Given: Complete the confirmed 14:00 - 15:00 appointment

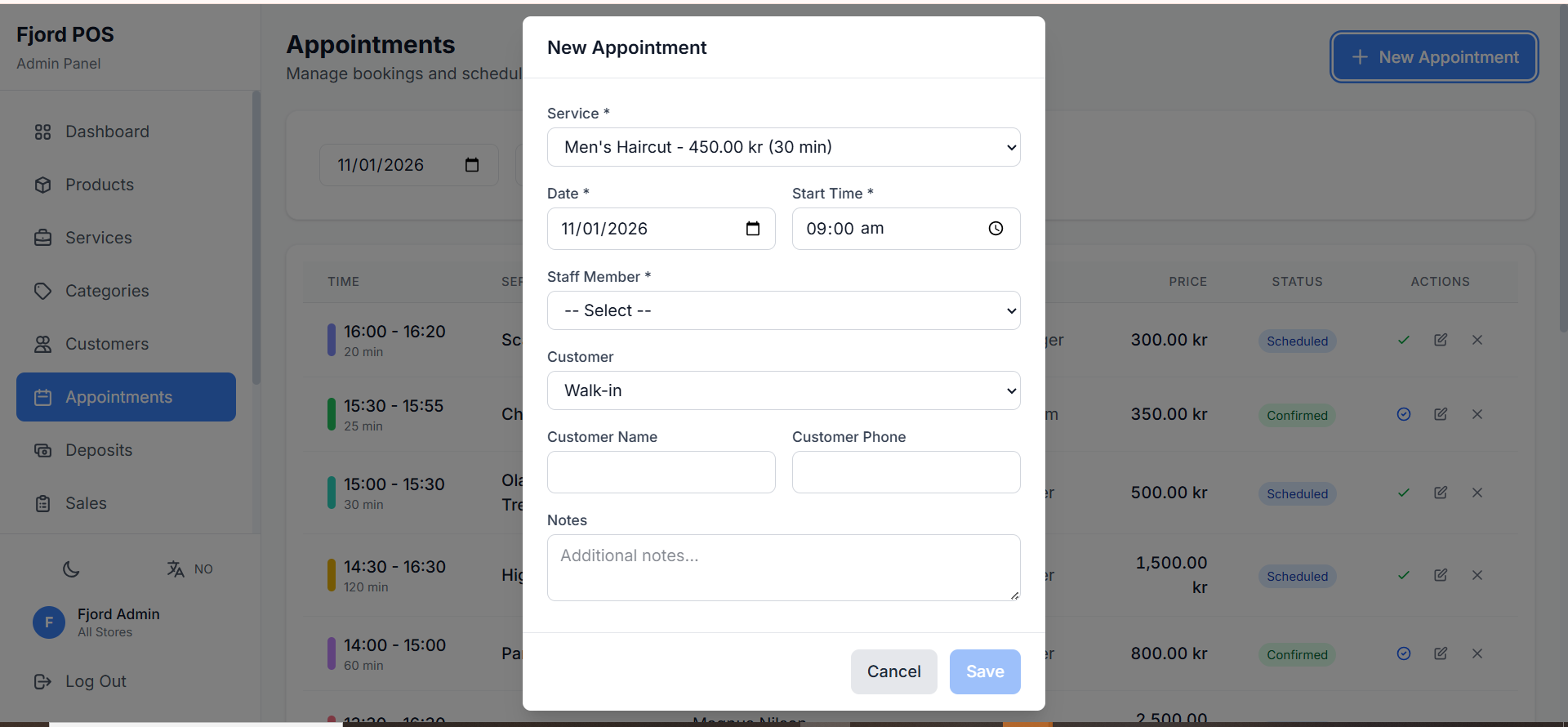Looking at the screenshot, I should [x=1403, y=653].
